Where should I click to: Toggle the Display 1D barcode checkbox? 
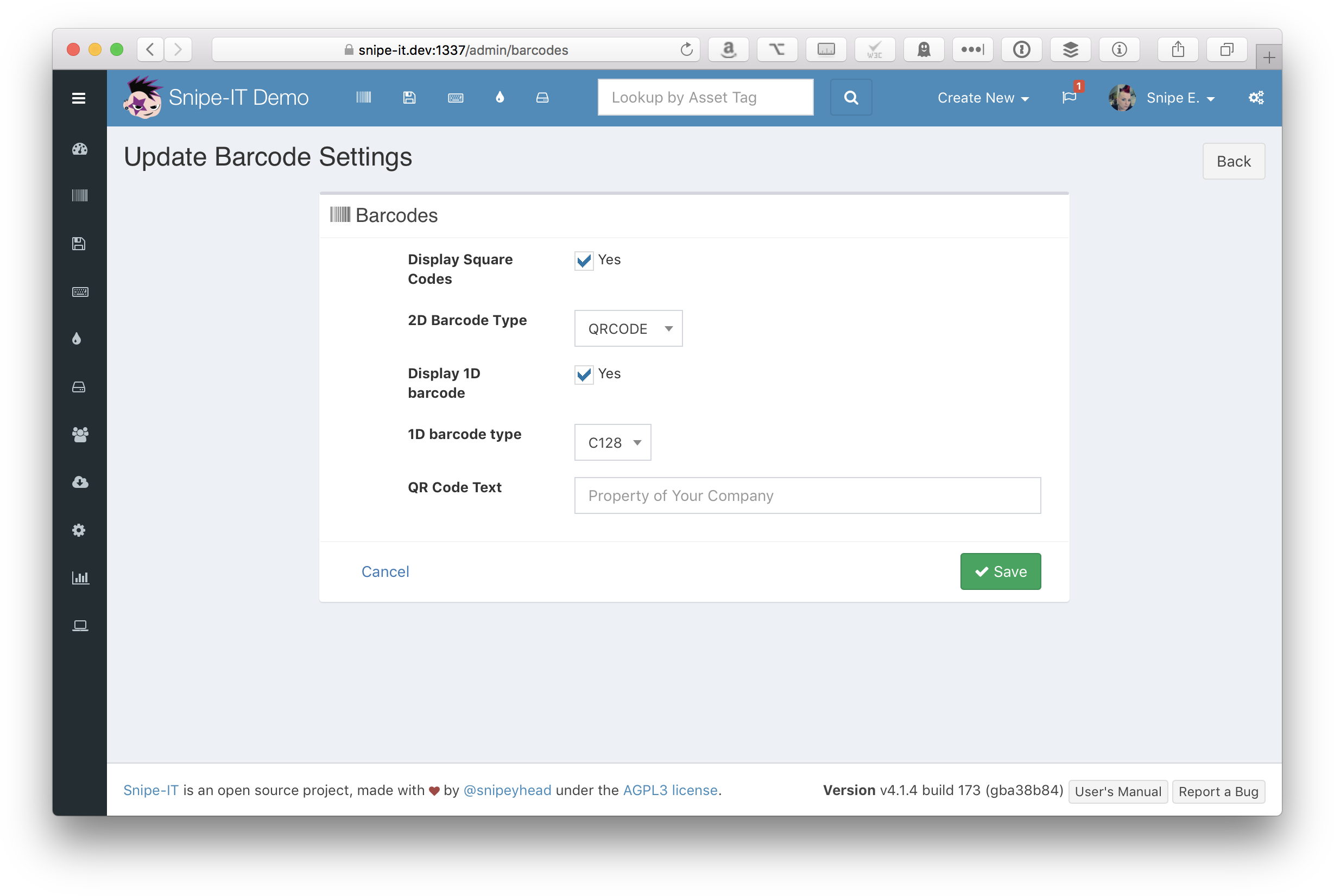pyautogui.click(x=584, y=375)
